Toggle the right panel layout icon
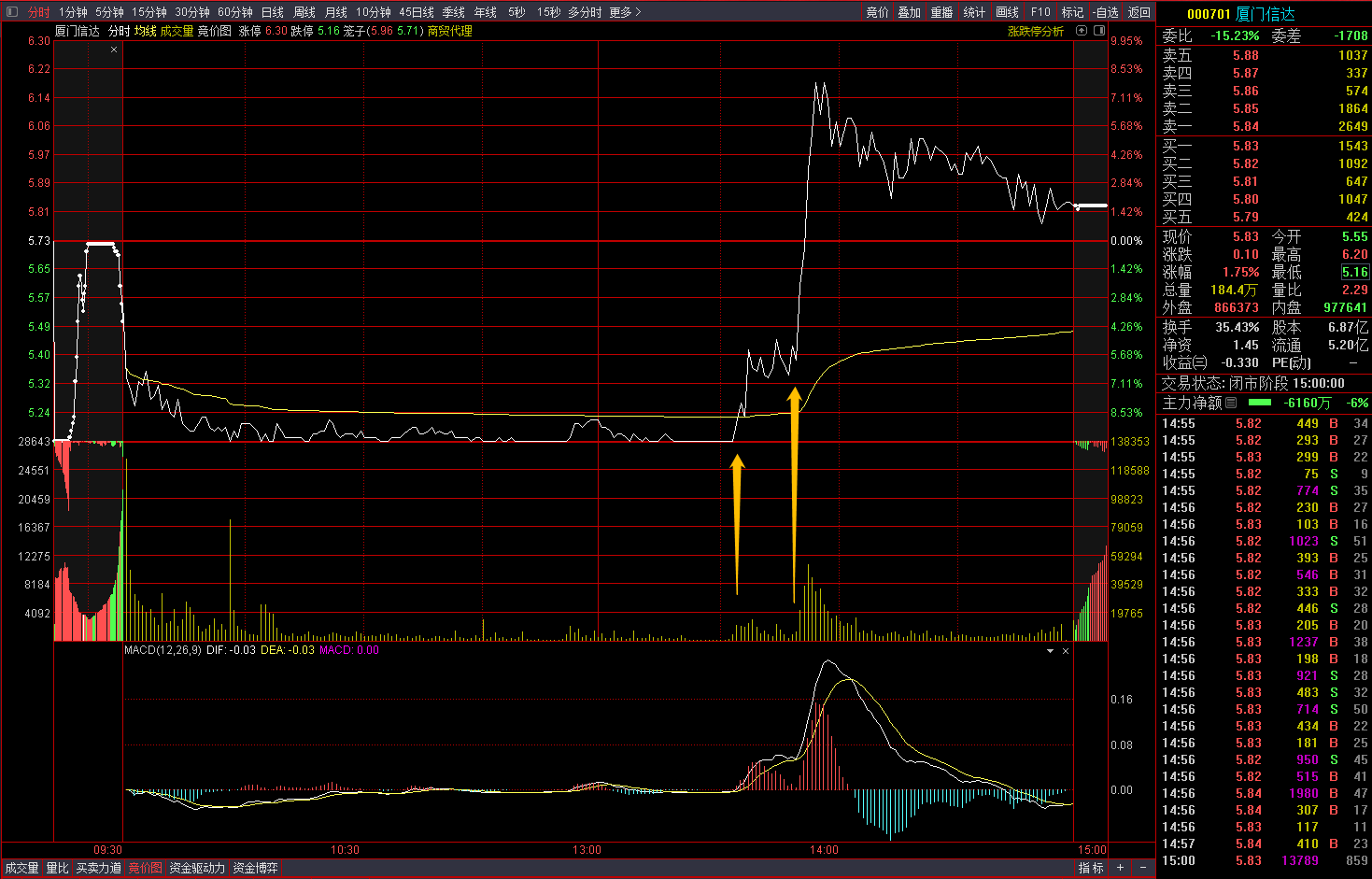 coord(1098,31)
